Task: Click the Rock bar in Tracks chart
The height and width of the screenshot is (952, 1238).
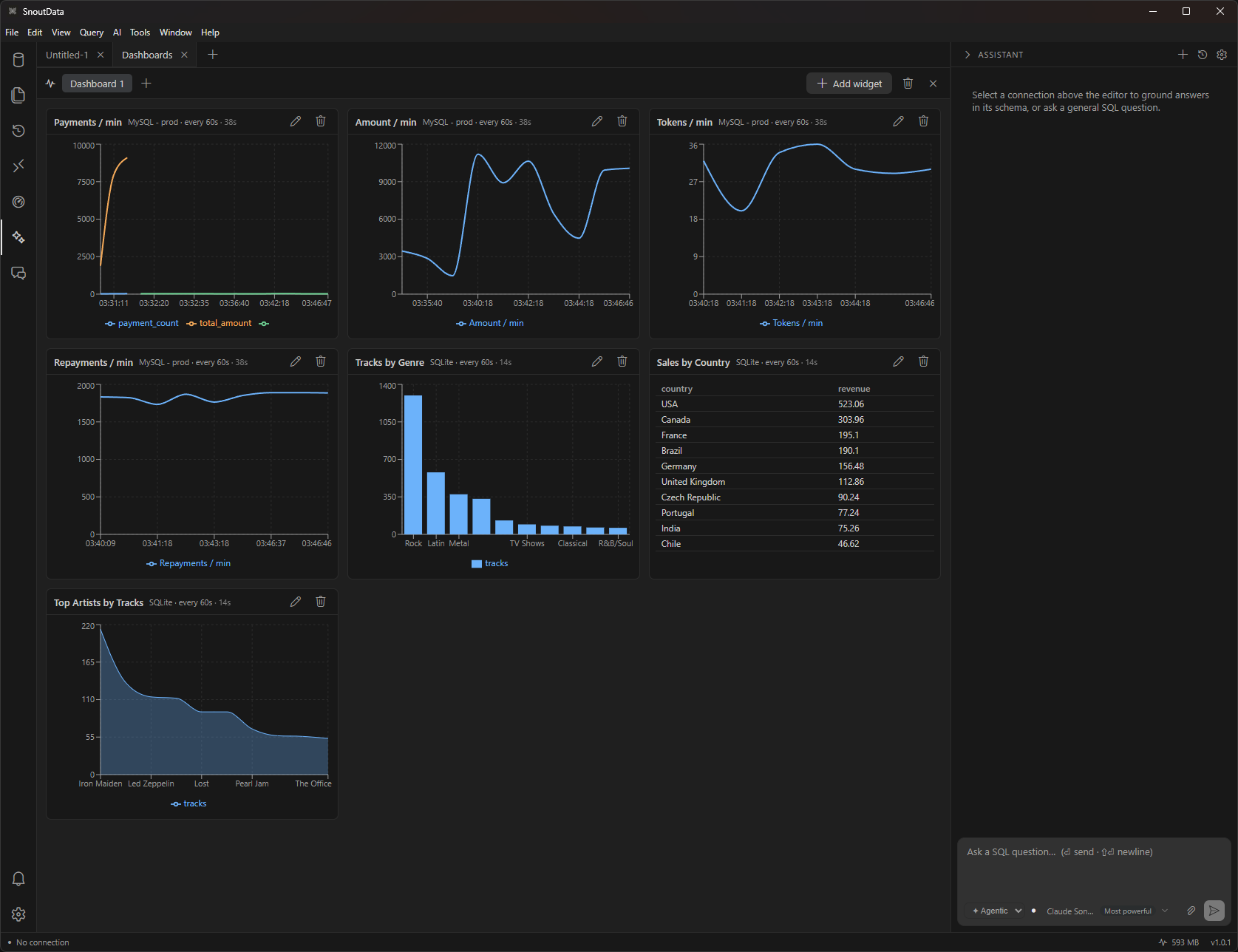Action: pyautogui.click(x=413, y=465)
